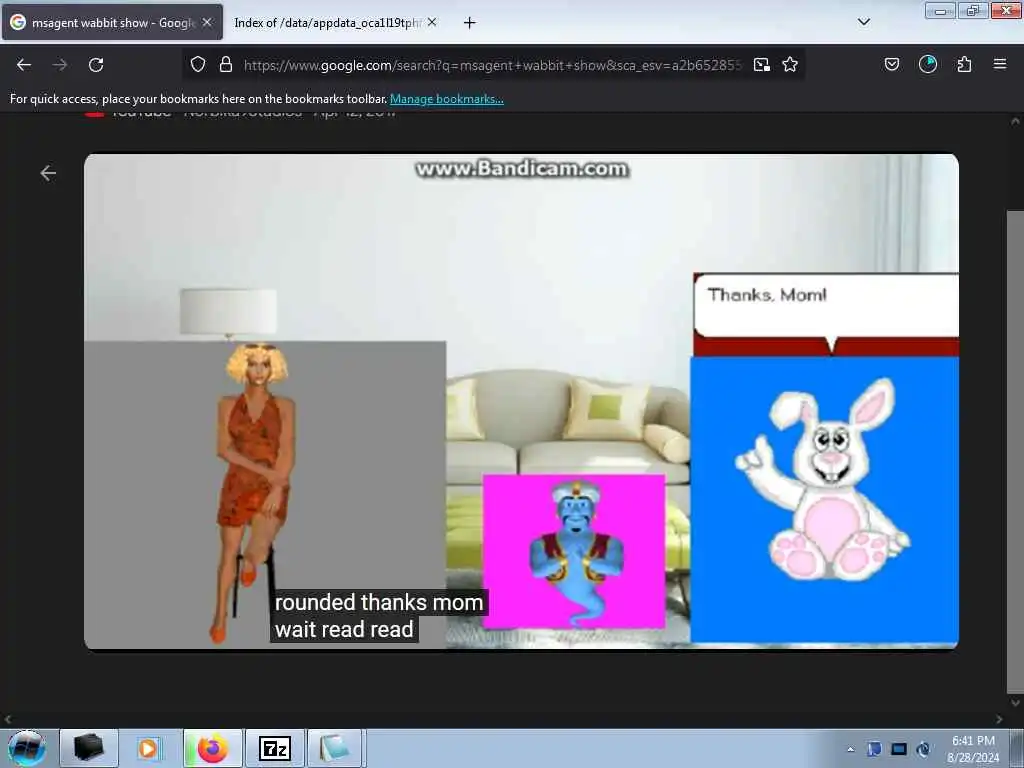Click the scroll down arrow on the page scrollbar
The width and height of the screenshot is (1024, 768).
pyautogui.click(x=1015, y=703)
